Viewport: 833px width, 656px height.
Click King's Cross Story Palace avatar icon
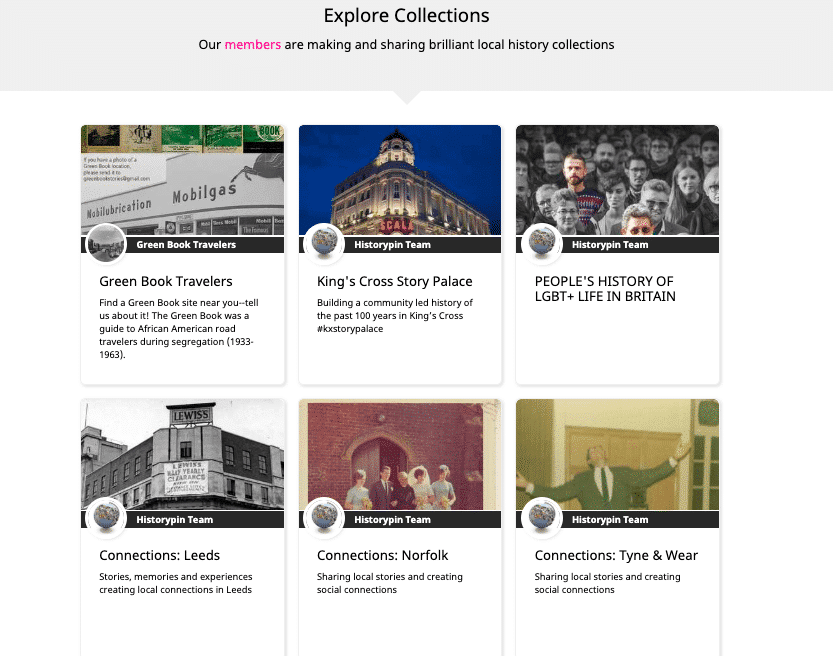coord(324,244)
